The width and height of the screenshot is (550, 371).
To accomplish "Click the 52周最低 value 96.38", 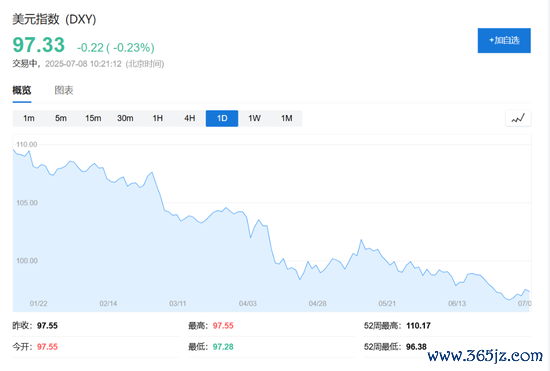I will pyautogui.click(x=416, y=347).
